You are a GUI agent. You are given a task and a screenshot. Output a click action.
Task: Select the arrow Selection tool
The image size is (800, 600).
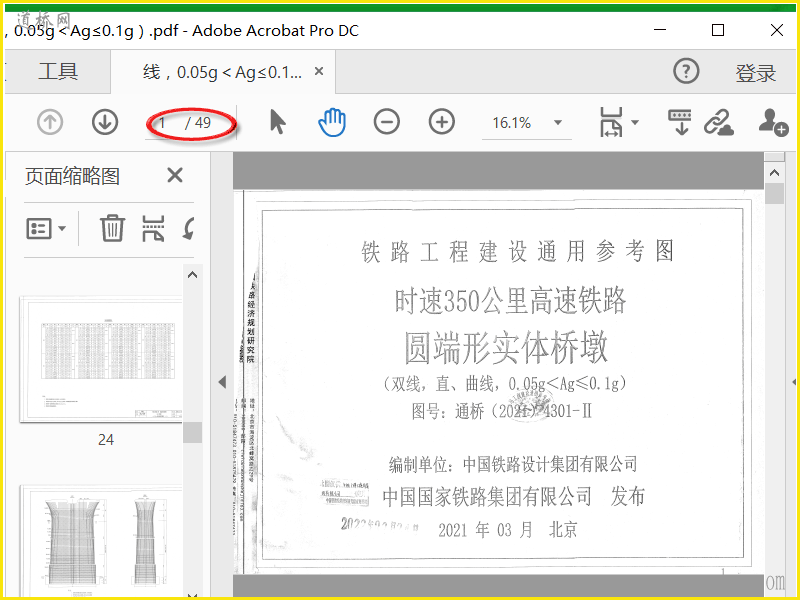pos(278,122)
